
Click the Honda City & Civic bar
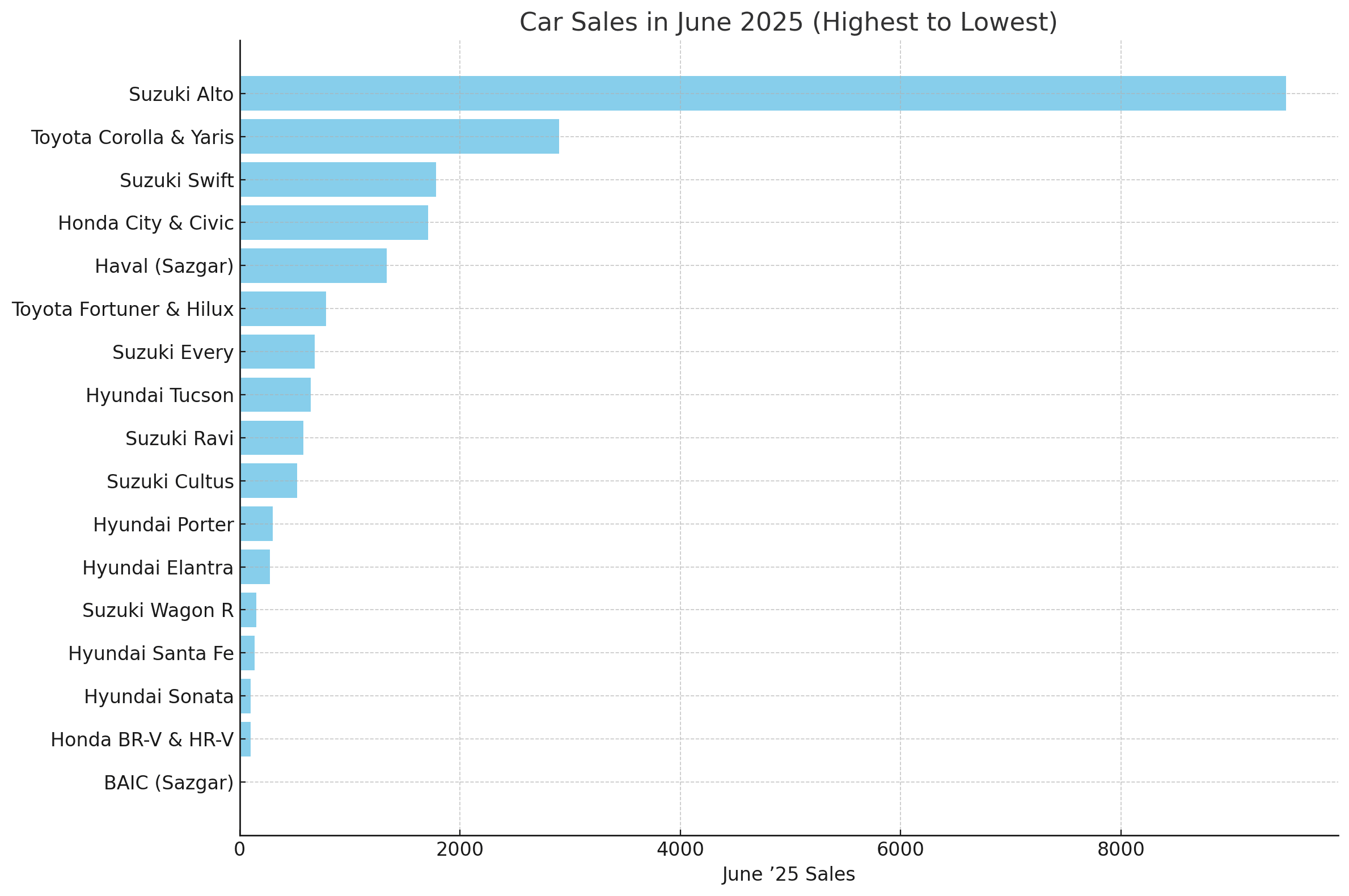point(333,222)
